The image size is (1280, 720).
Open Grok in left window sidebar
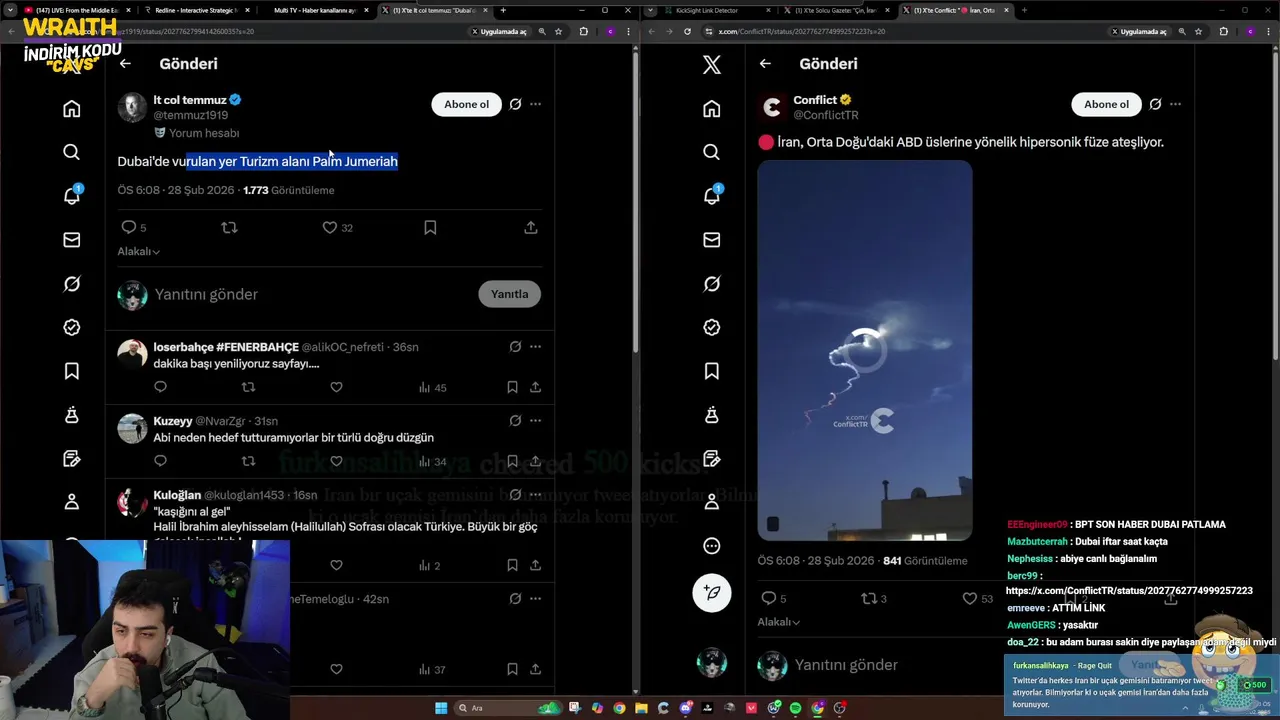point(72,284)
